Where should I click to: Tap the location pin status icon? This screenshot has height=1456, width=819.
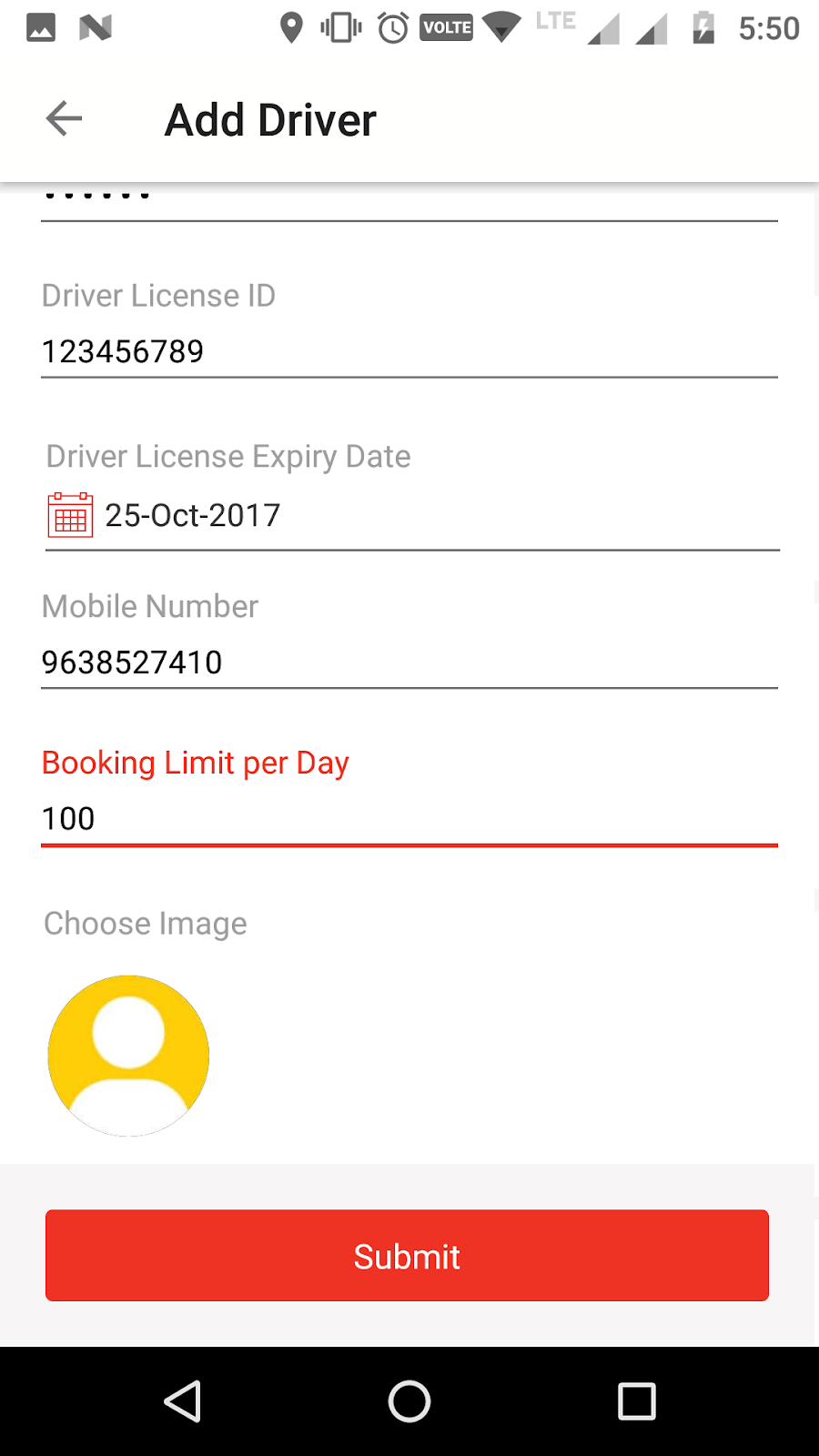(x=291, y=27)
